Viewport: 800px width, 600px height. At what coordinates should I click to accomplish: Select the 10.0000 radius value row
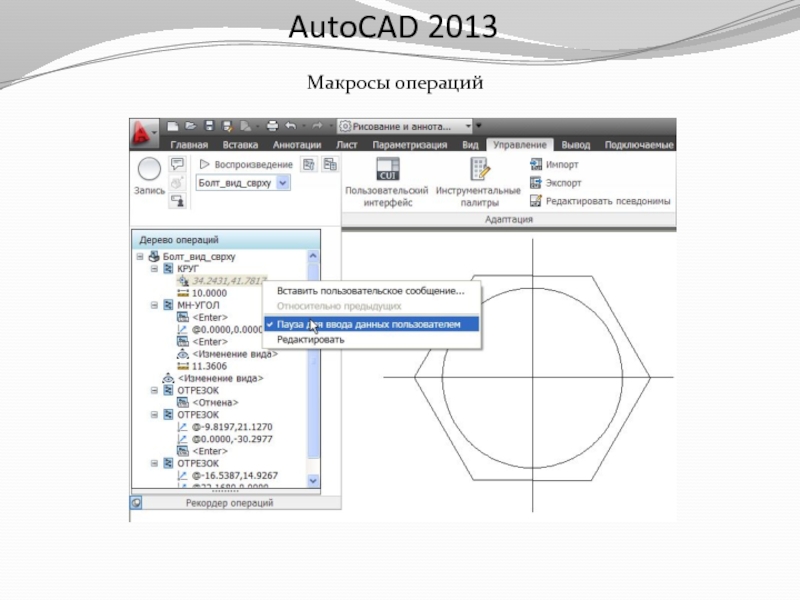209,293
